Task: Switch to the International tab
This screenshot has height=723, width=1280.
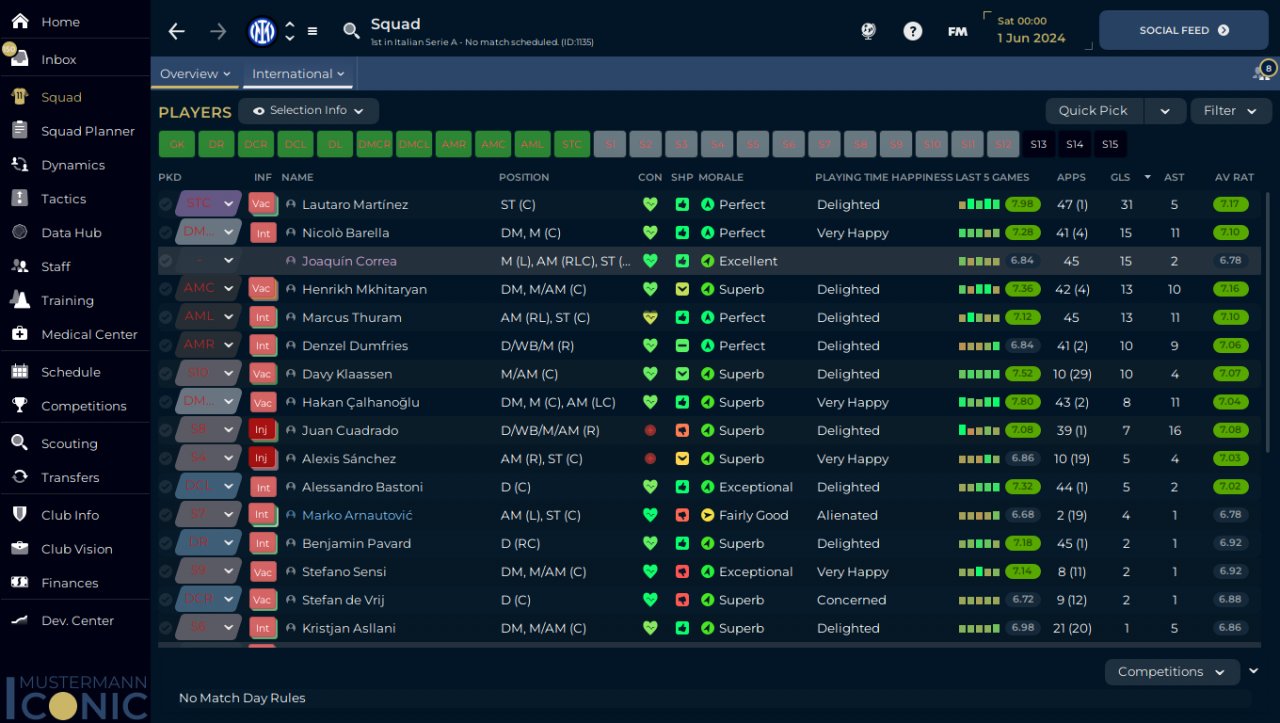Action: pos(298,73)
